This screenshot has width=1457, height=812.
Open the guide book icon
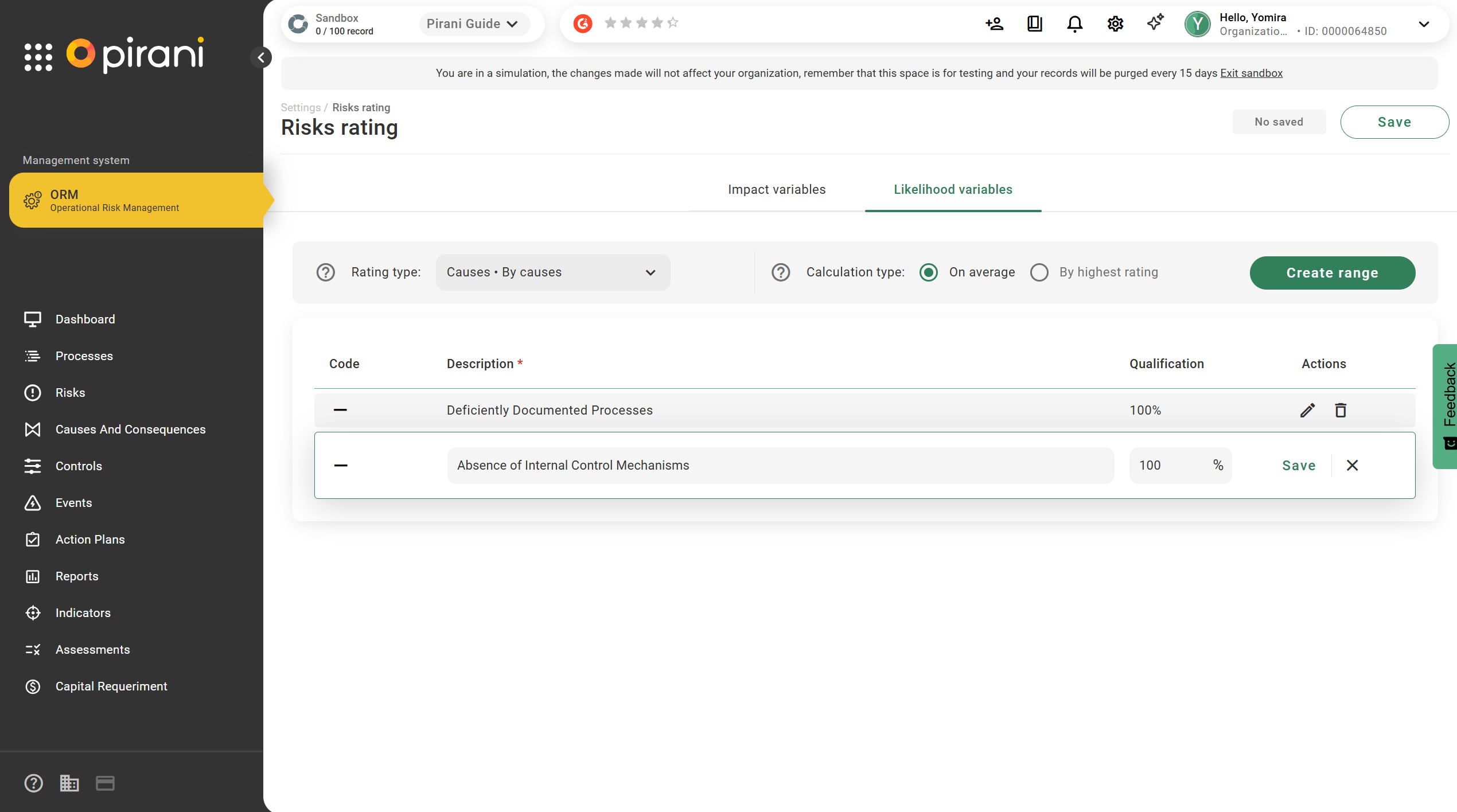tap(1035, 24)
